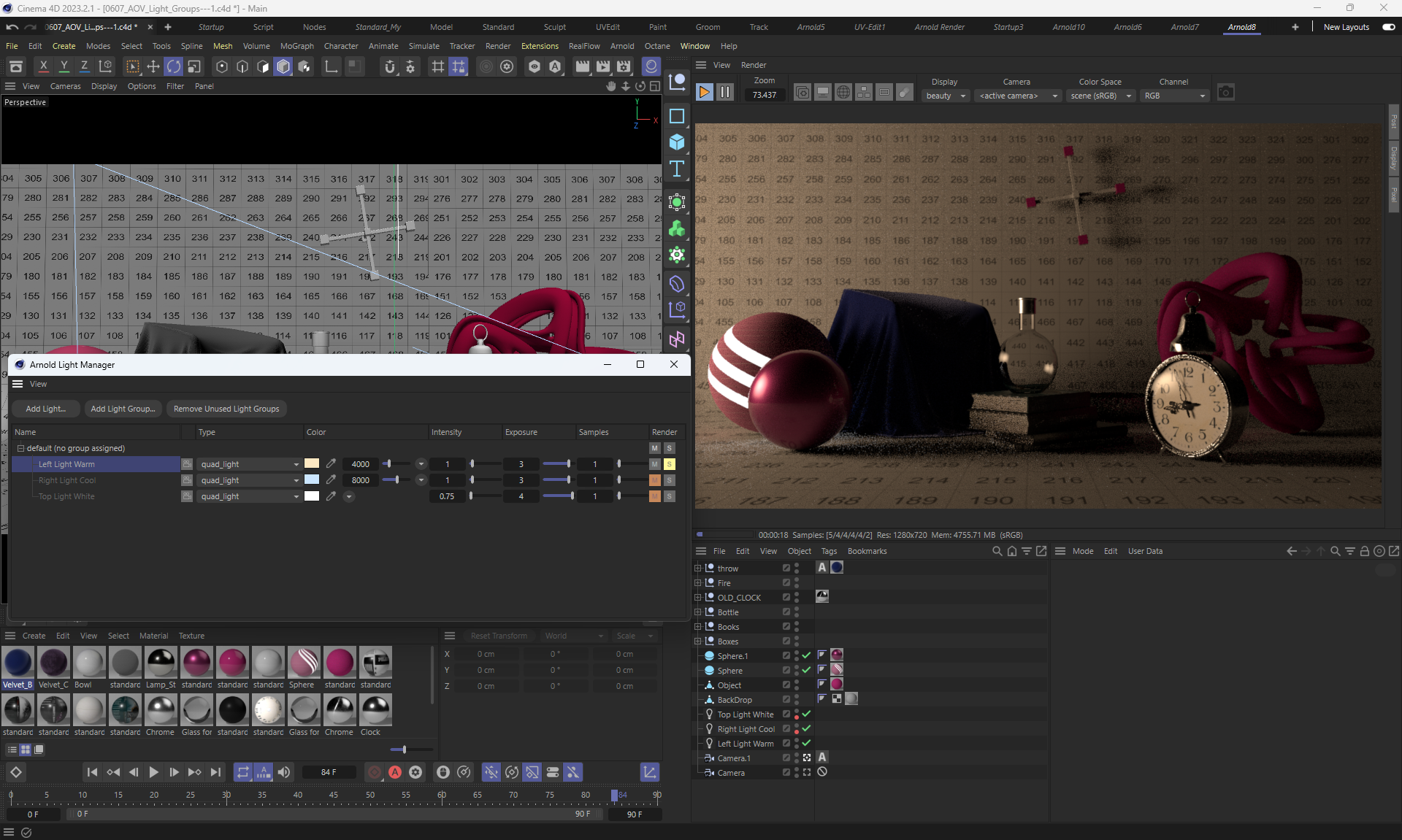The width and height of the screenshot is (1402, 840).
Task: Click the snapshot camera icon in IPR
Action: point(1226,93)
